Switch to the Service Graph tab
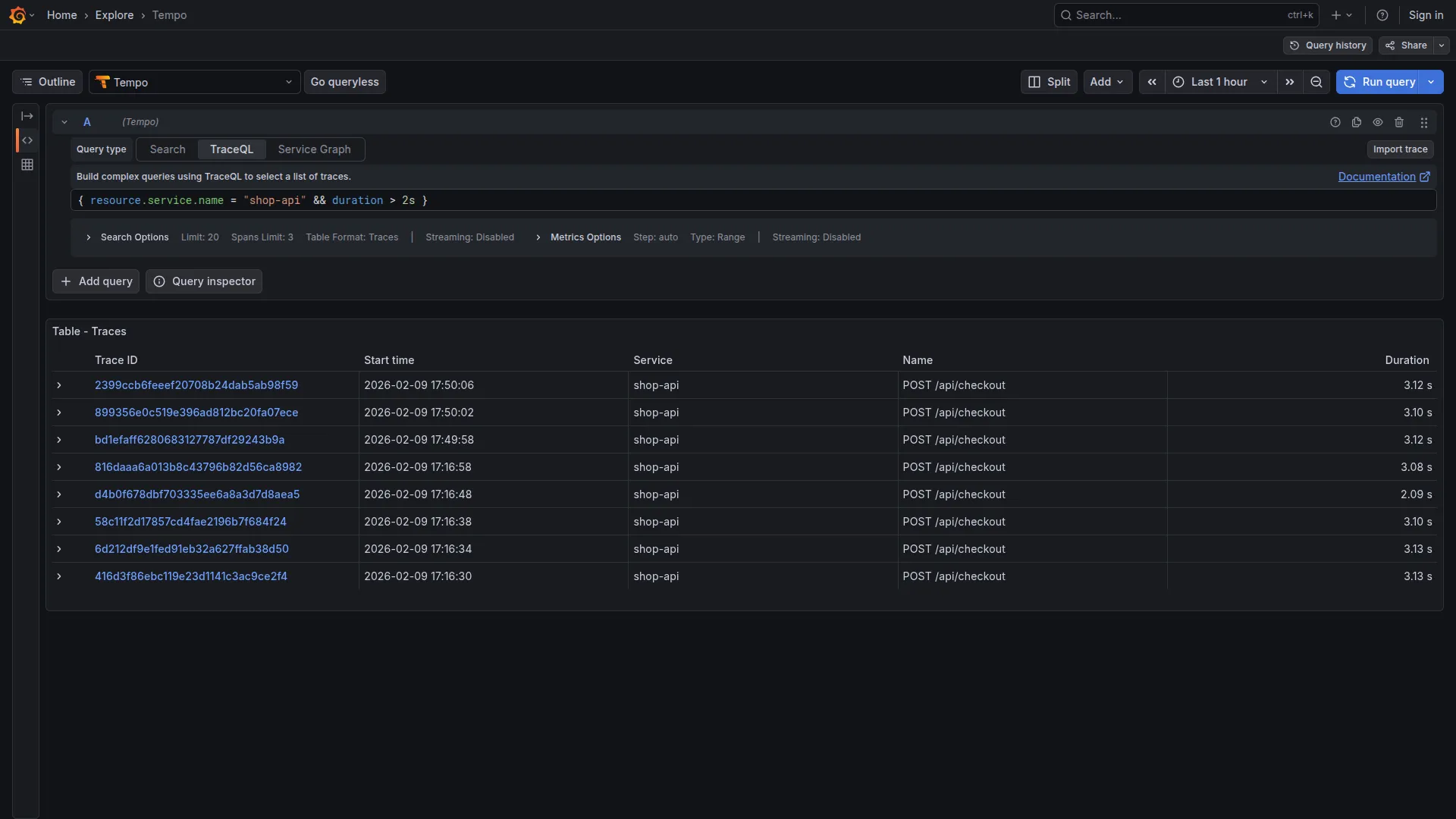 [x=315, y=149]
